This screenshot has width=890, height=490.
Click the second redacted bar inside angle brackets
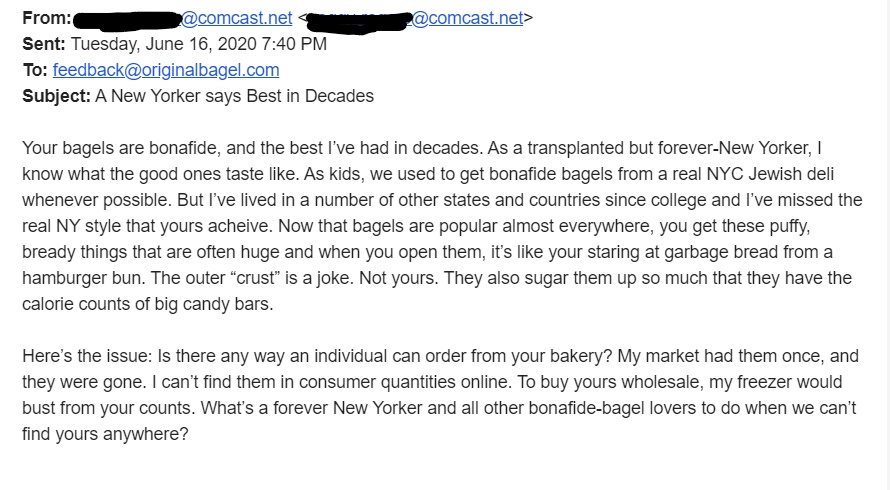coord(358,21)
